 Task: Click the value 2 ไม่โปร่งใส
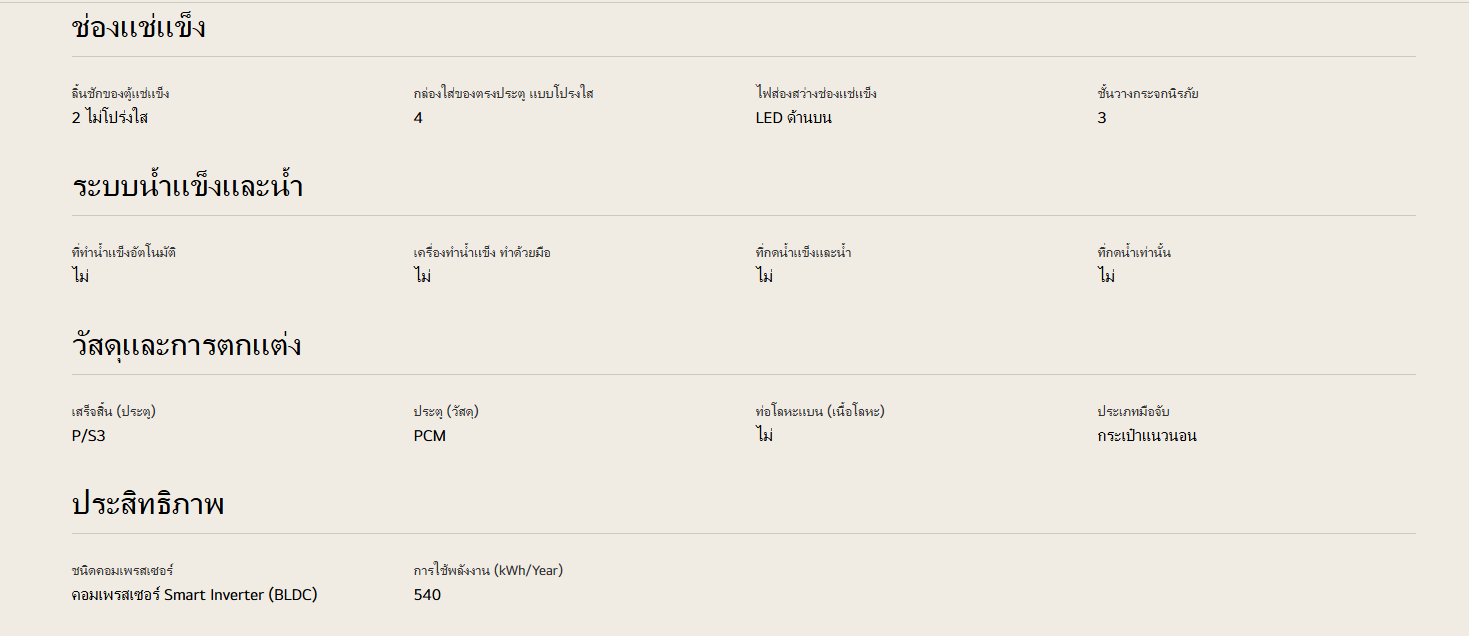coord(110,117)
